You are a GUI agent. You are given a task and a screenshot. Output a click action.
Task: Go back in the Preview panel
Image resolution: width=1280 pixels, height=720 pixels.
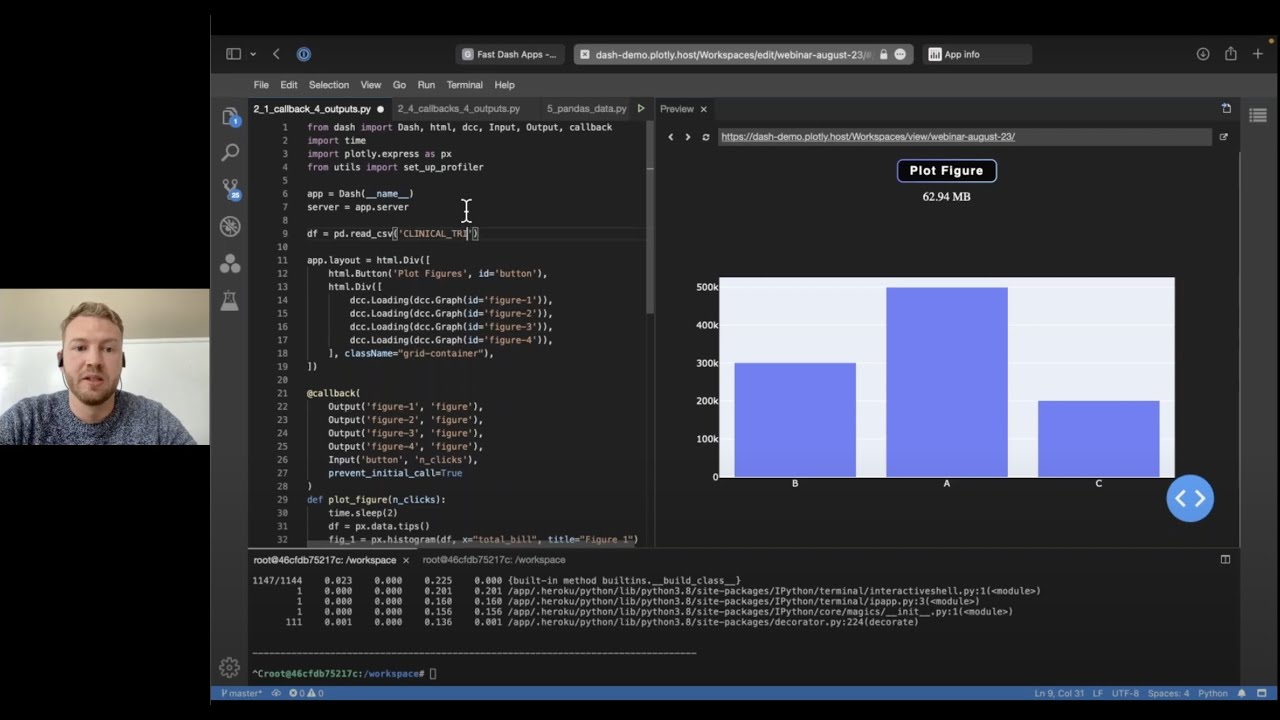coord(671,137)
